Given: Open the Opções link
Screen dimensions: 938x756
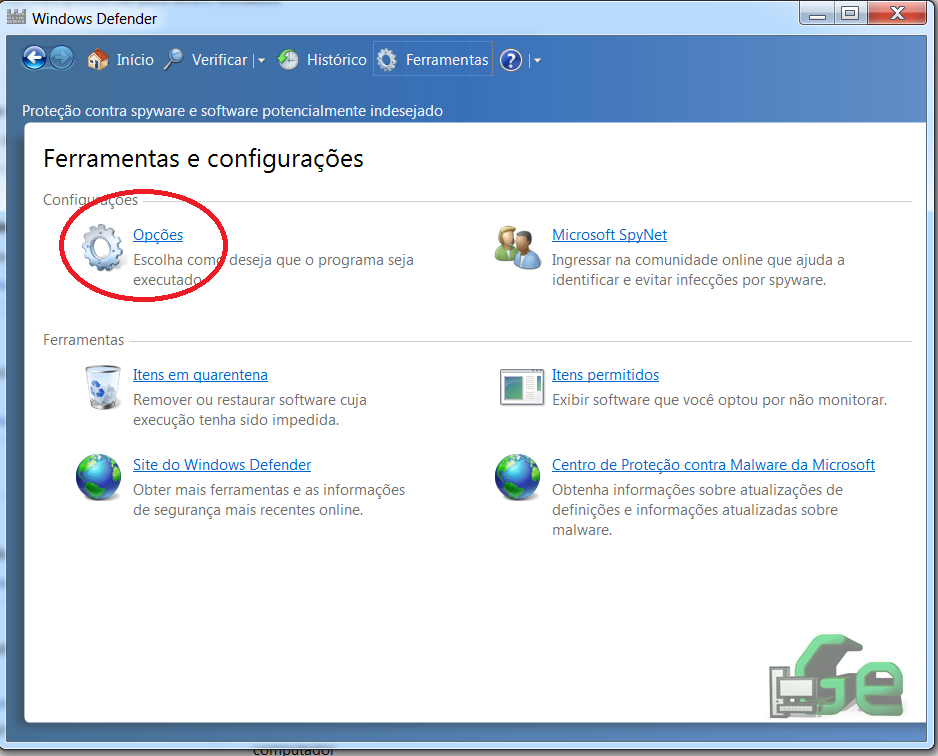Looking at the screenshot, I should (158, 234).
